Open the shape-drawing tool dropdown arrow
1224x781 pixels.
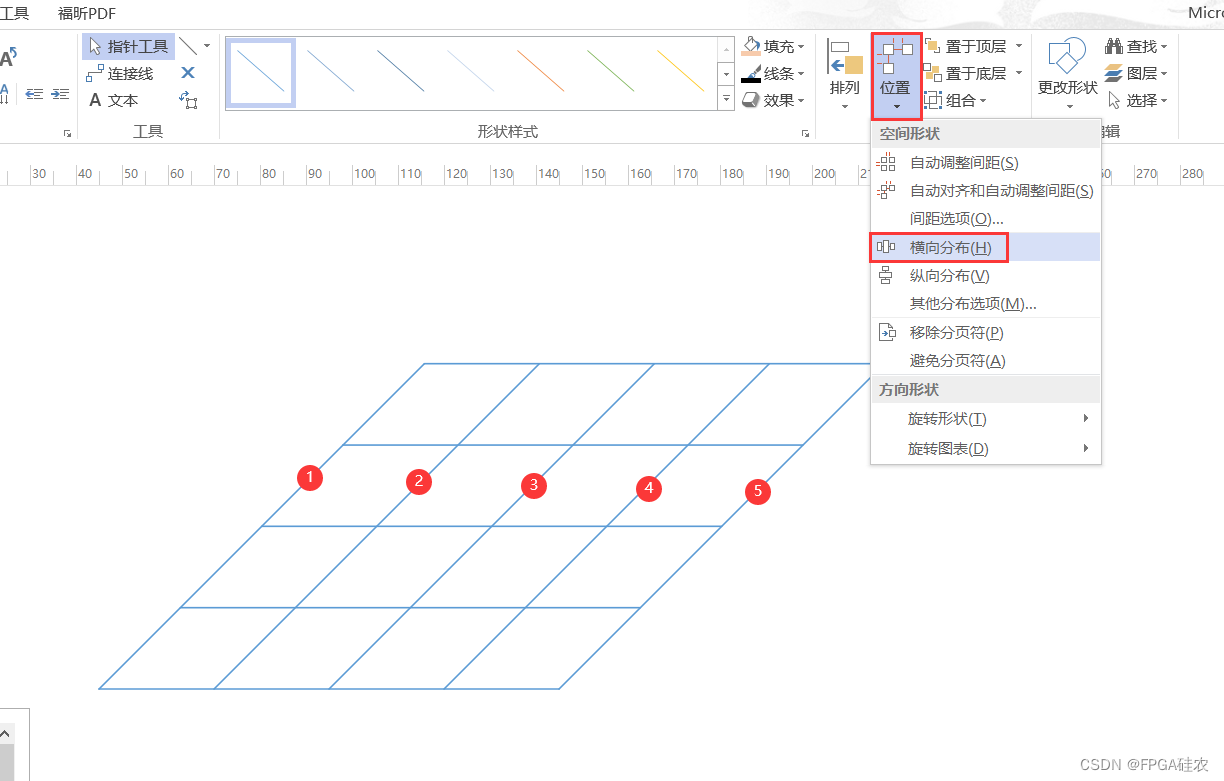[207, 46]
